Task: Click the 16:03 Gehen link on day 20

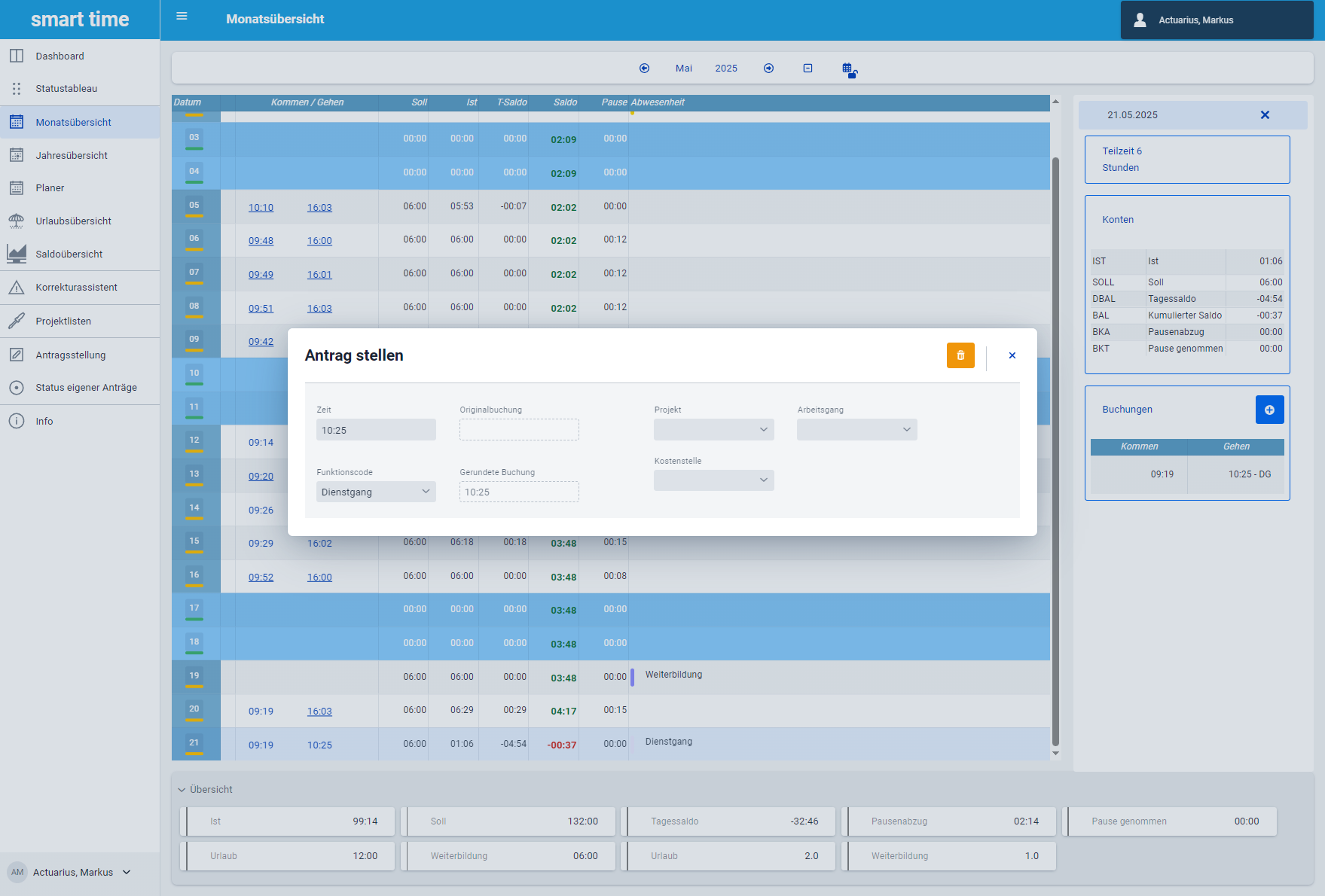Action: pos(319,712)
